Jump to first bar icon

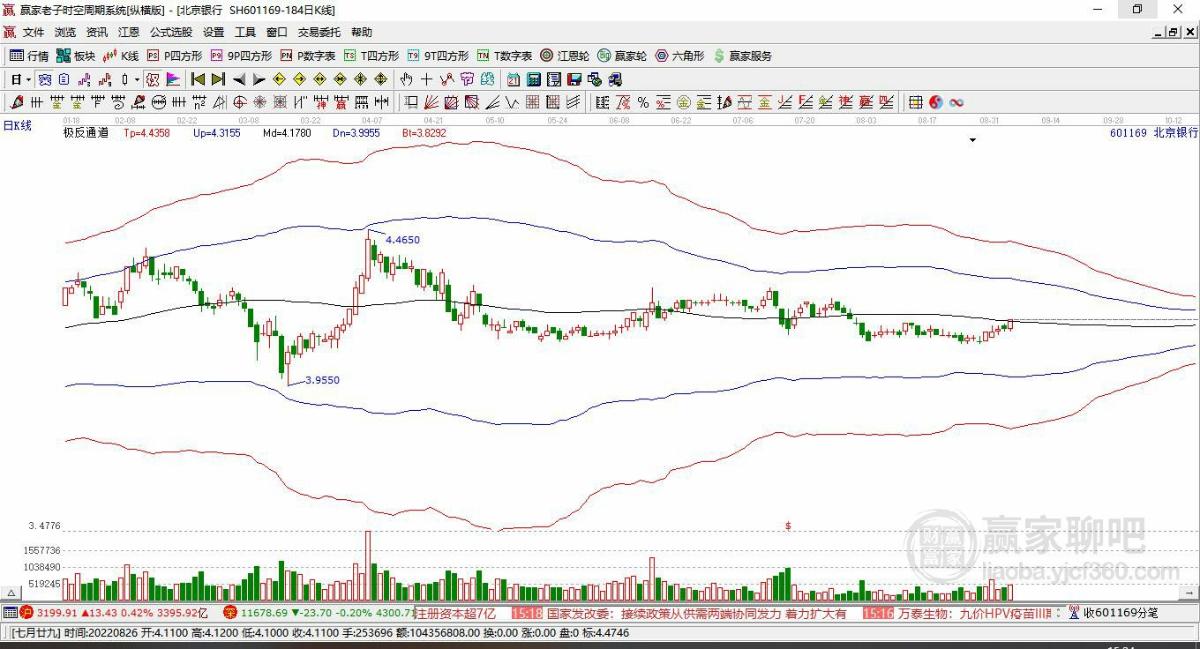pos(198,79)
